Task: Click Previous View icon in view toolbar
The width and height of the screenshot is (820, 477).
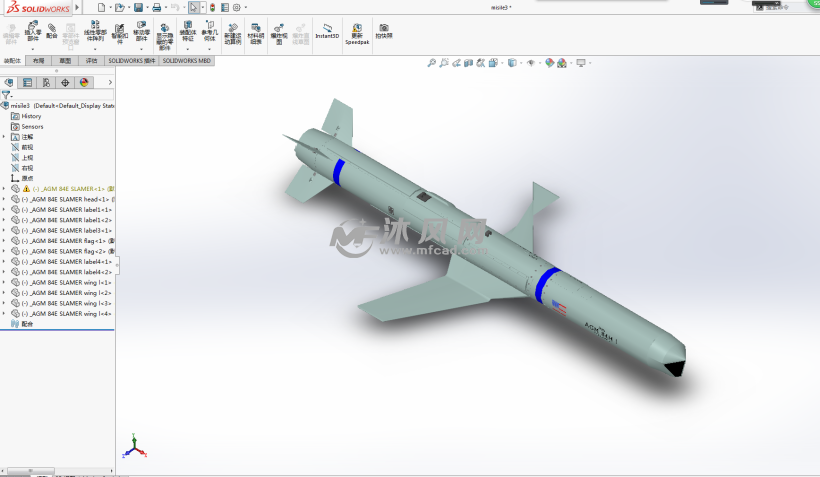Action: [457, 63]
